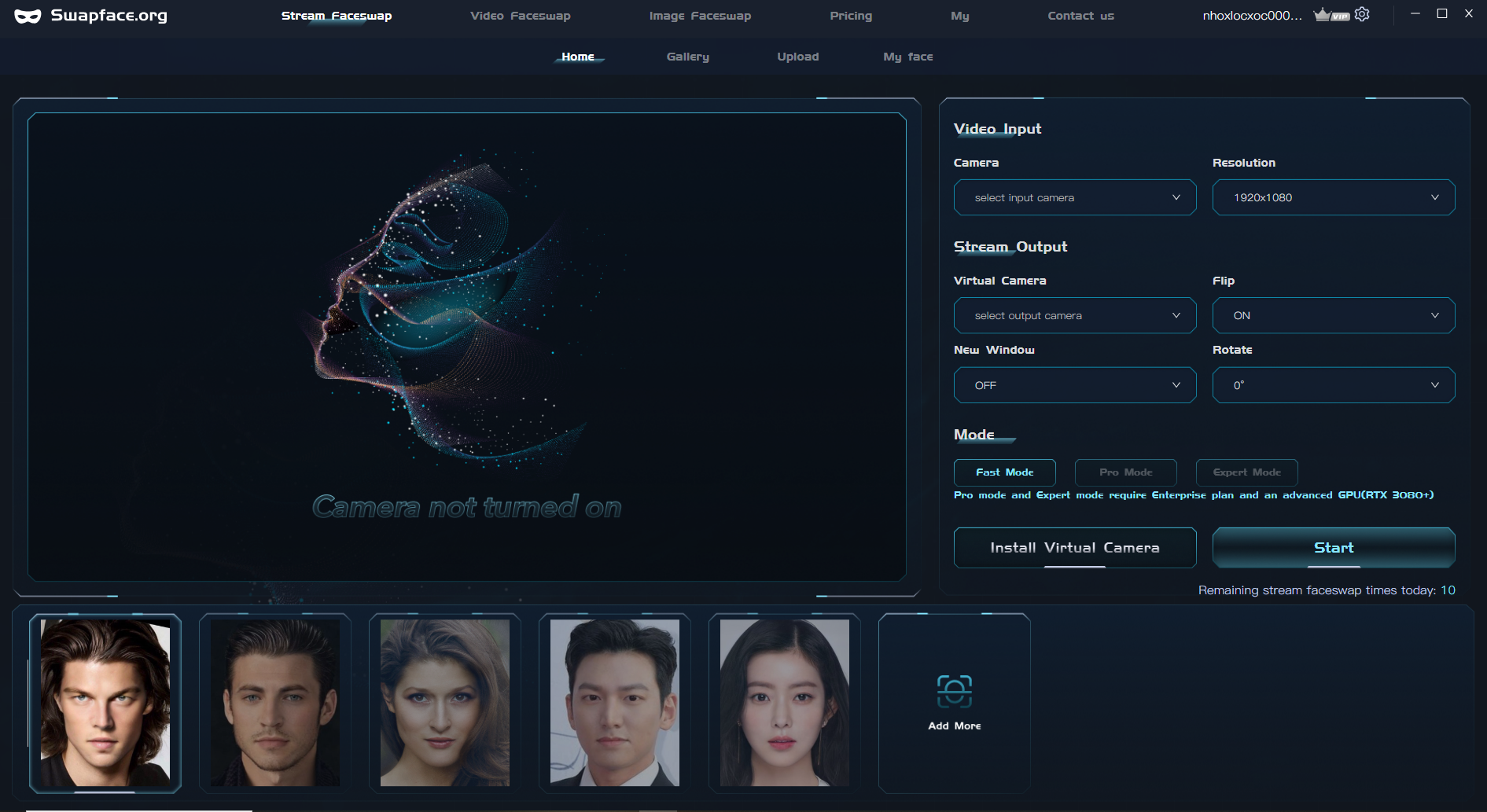The image size is (1487, 812).
Task: Click the Add More face scan icon
Action: tap(954, 692)
